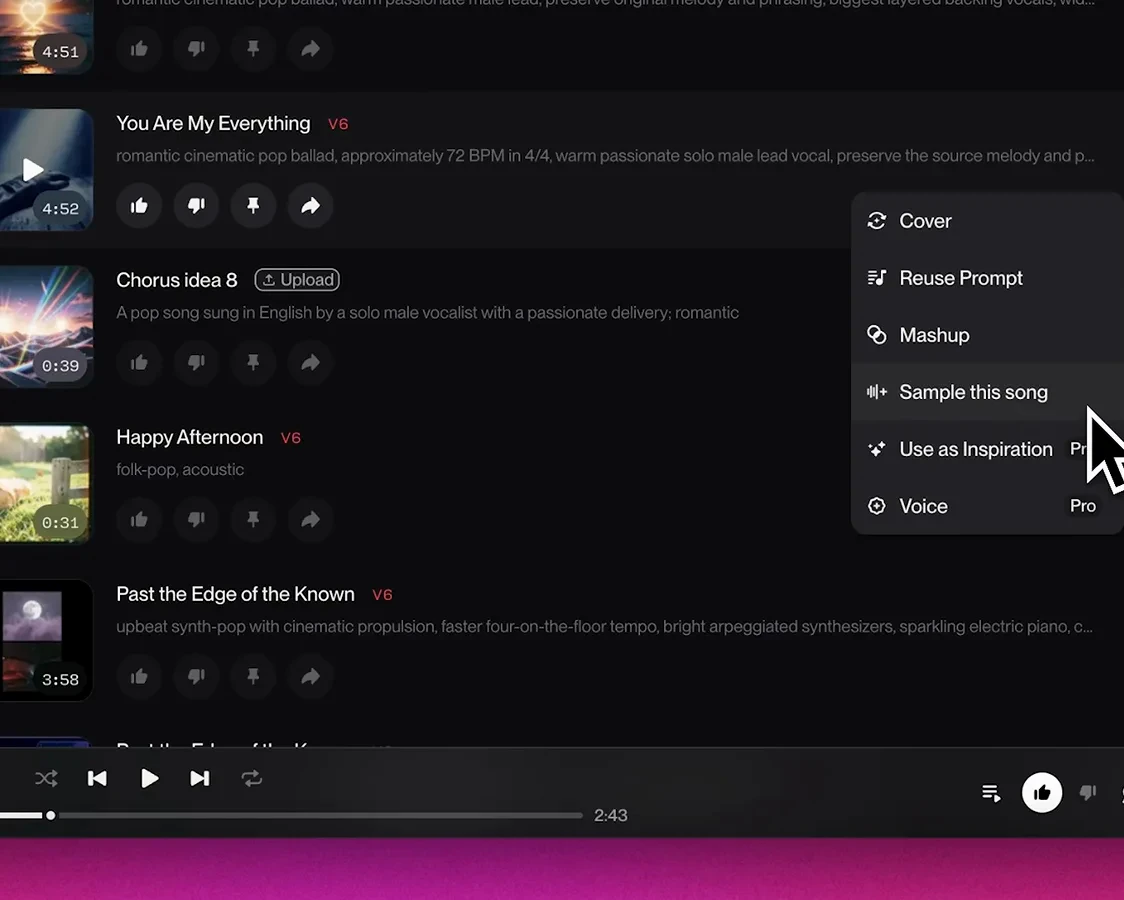Like the Chorus idea 8 track
This screenshot has height=900, width=1124.
[139, 363]
